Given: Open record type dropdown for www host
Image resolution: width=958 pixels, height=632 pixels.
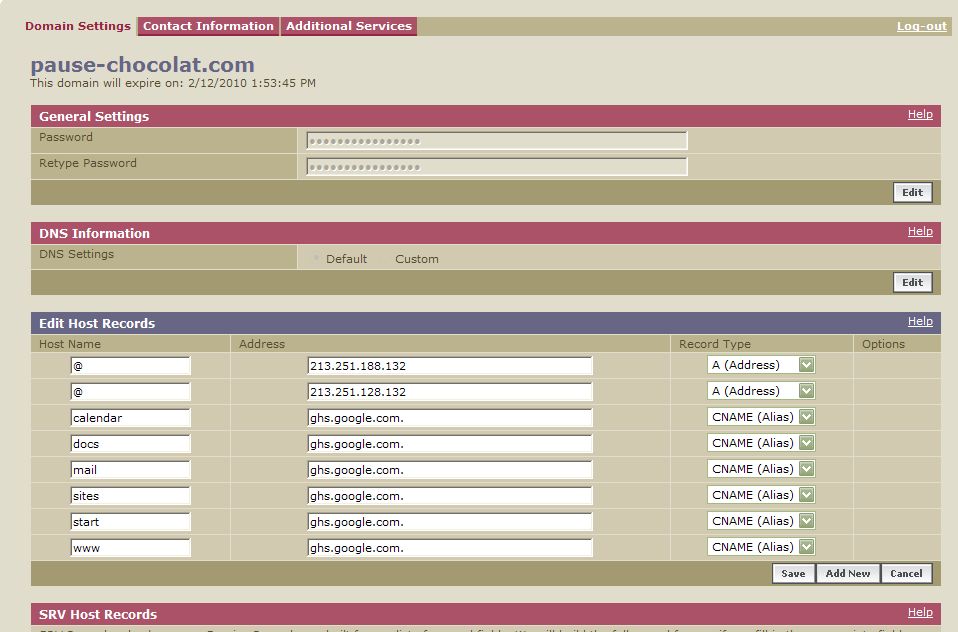Looking at the screenshot, I should 761,546.
